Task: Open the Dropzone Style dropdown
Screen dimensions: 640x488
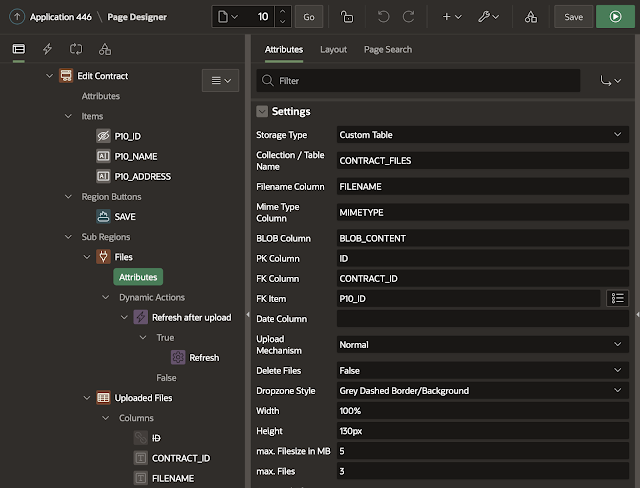Action: 482,390
